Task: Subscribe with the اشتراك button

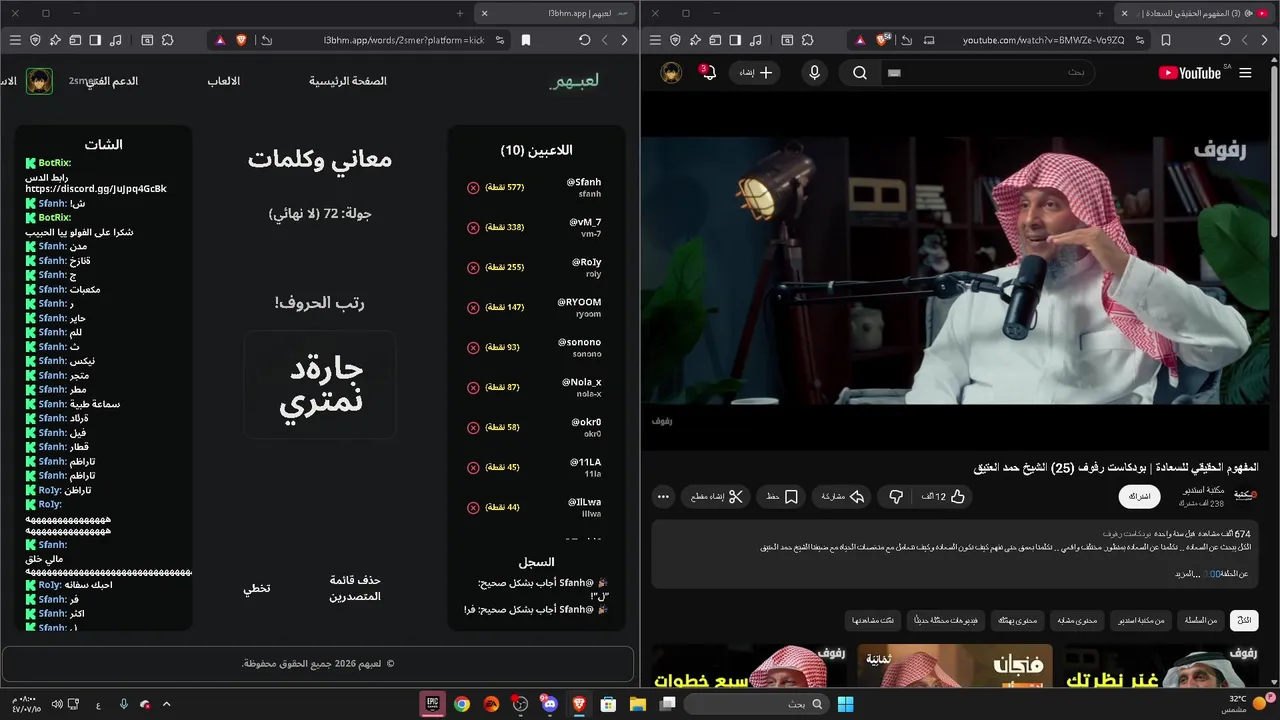Action: (1140, 497)
